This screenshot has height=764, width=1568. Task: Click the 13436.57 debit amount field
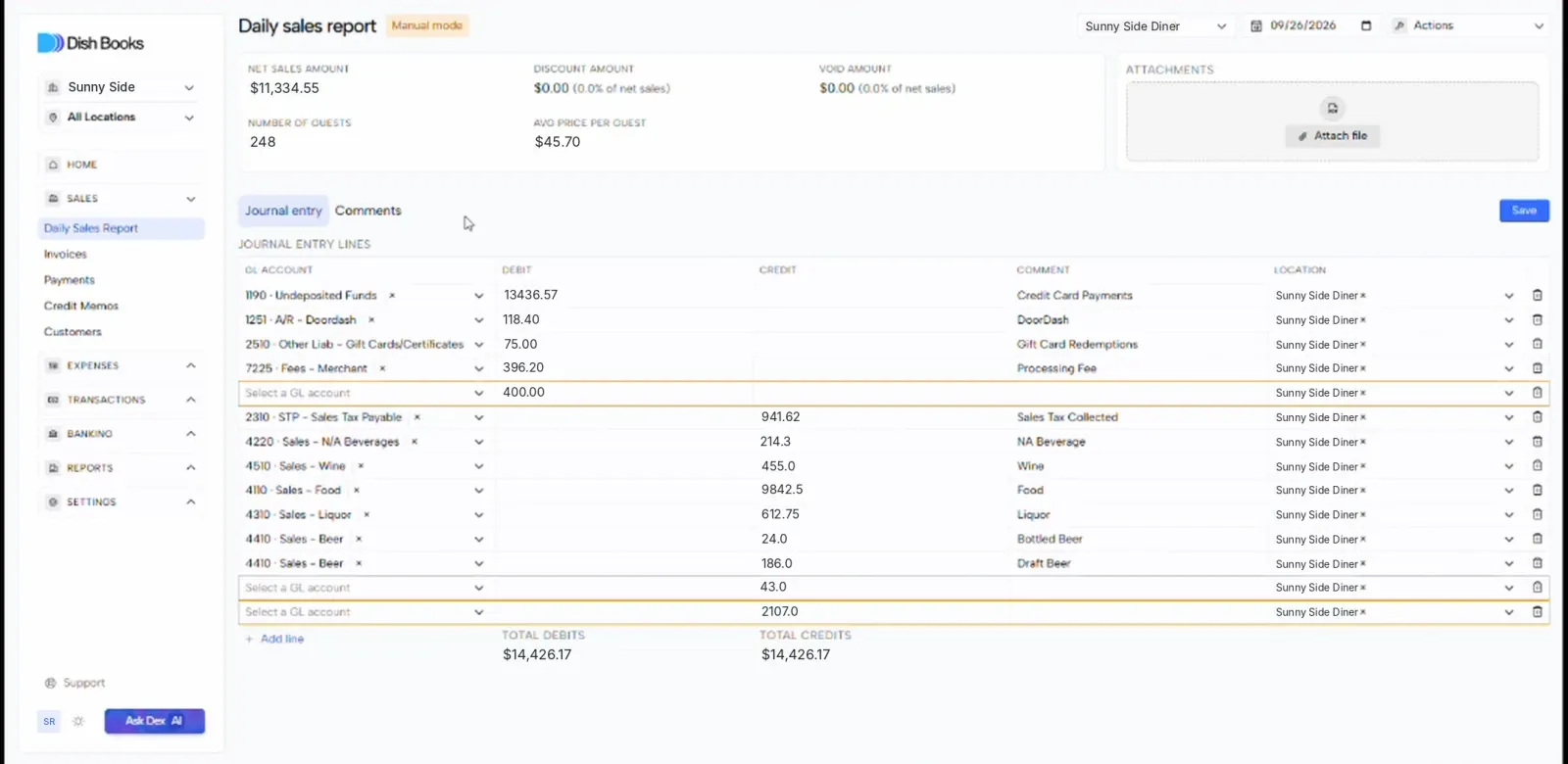(x=624, y=295)
